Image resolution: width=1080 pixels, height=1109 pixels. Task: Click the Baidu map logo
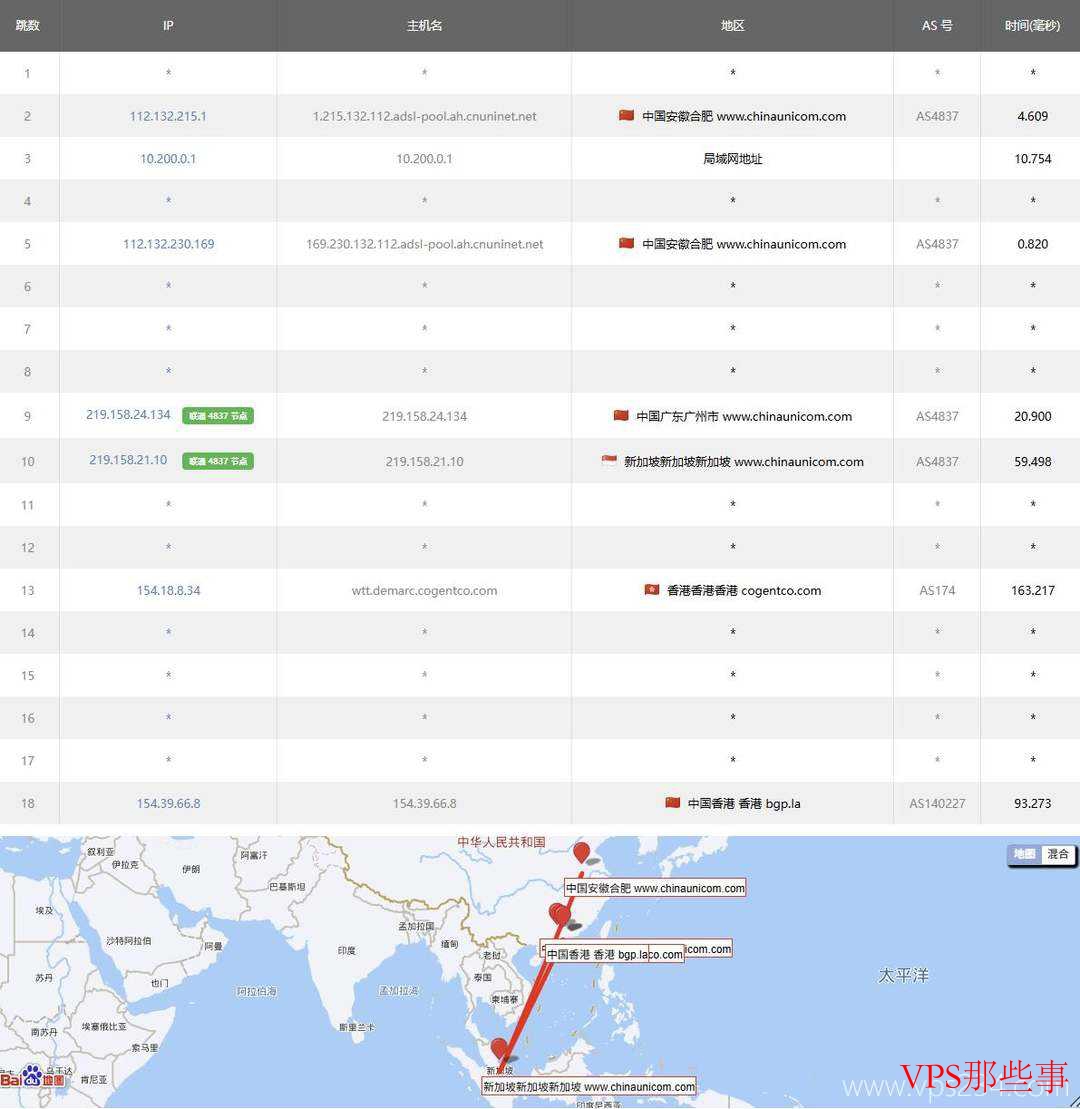[33, 1076]
